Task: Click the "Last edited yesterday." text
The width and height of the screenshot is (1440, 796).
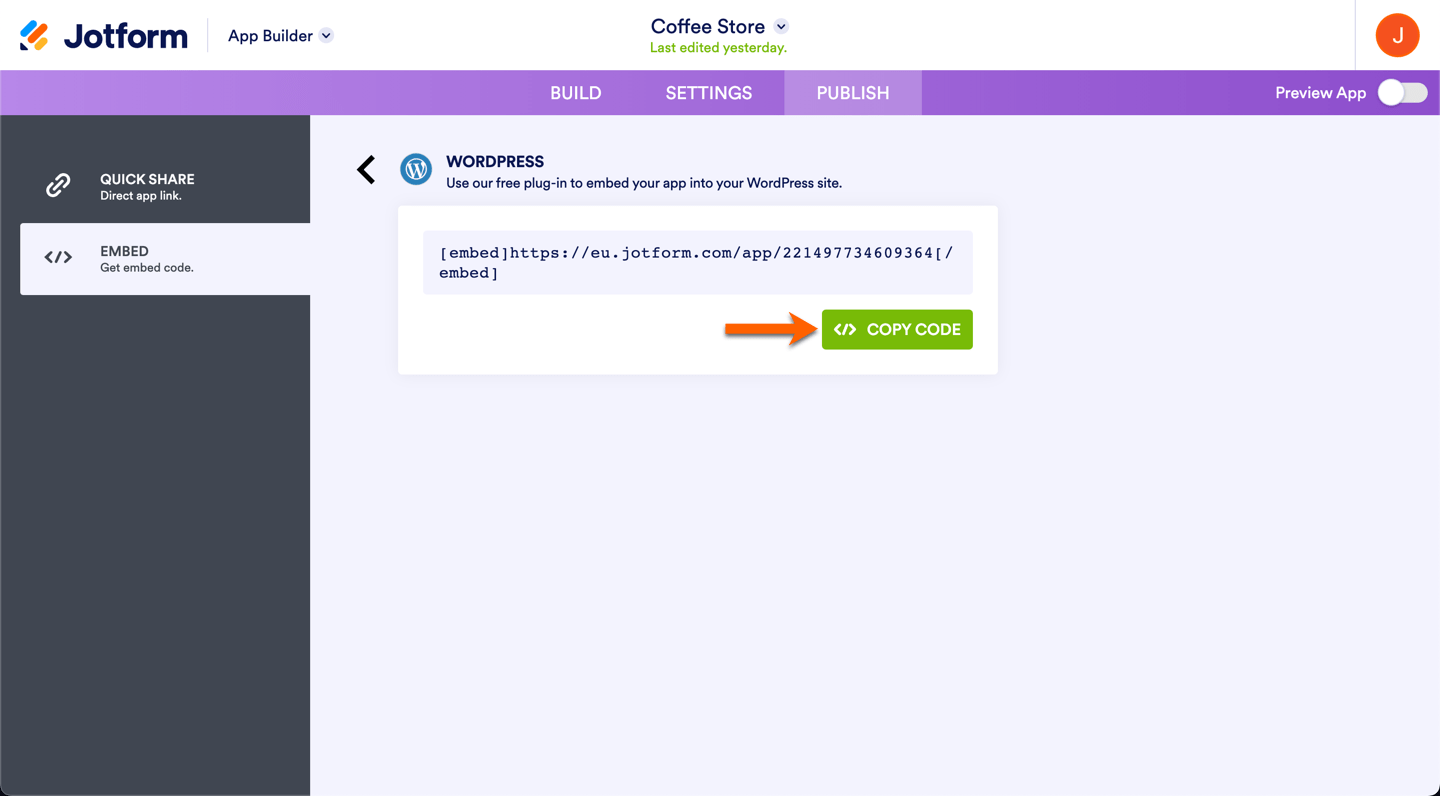Action: 718,48
